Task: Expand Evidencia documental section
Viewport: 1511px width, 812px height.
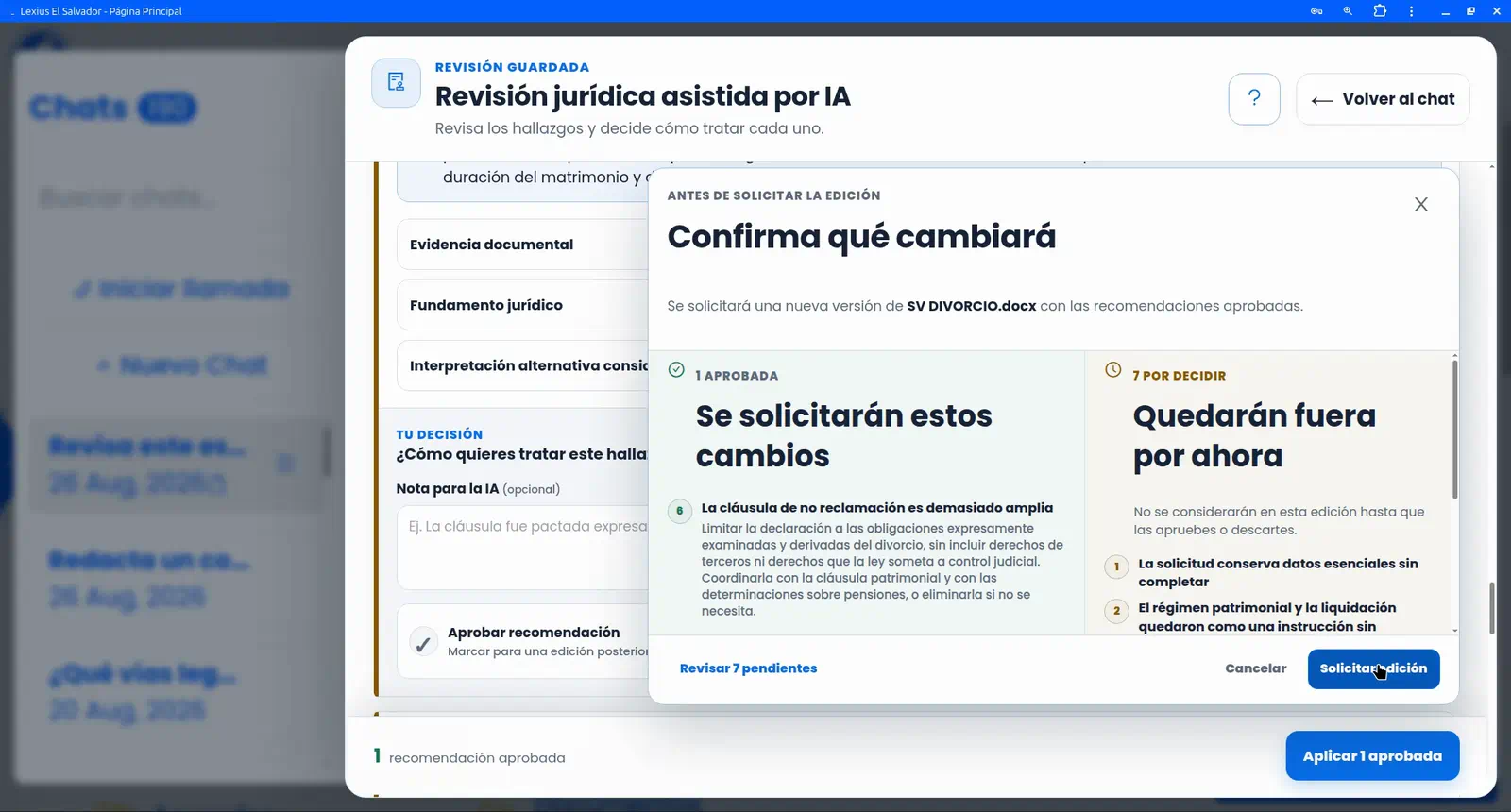Action: [x=522, y=245]
